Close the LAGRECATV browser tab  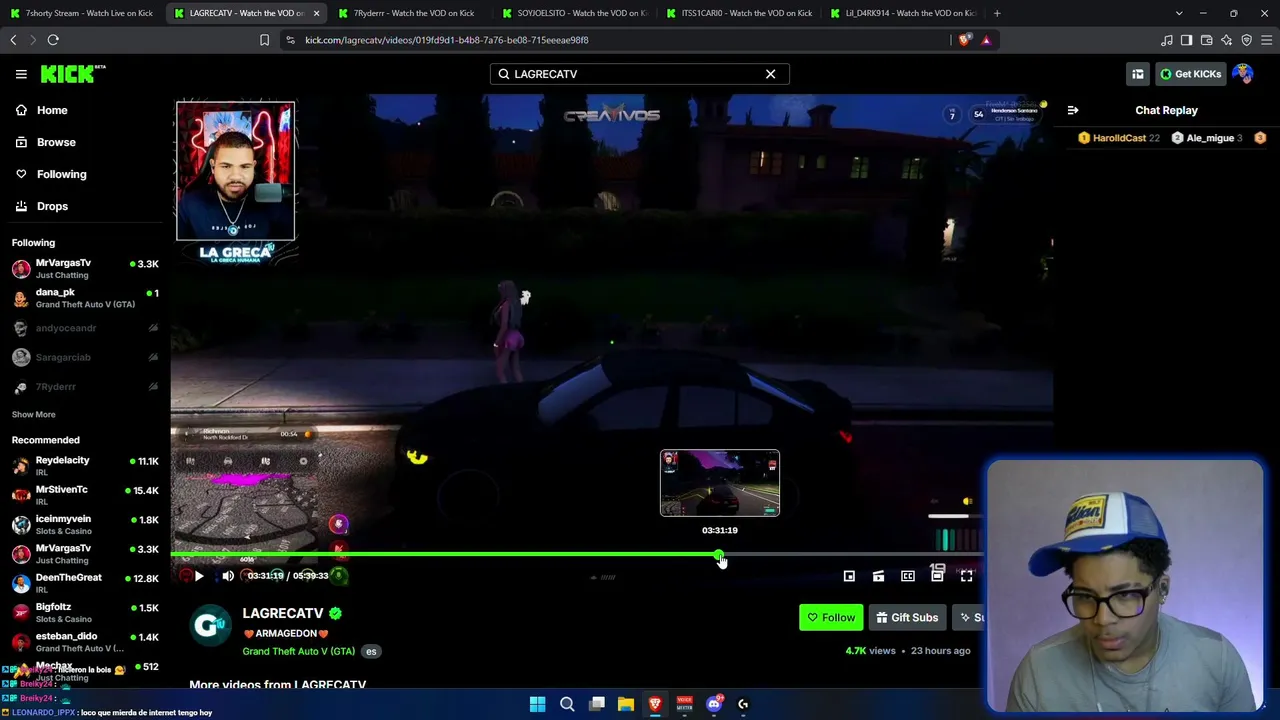(316, 13)
